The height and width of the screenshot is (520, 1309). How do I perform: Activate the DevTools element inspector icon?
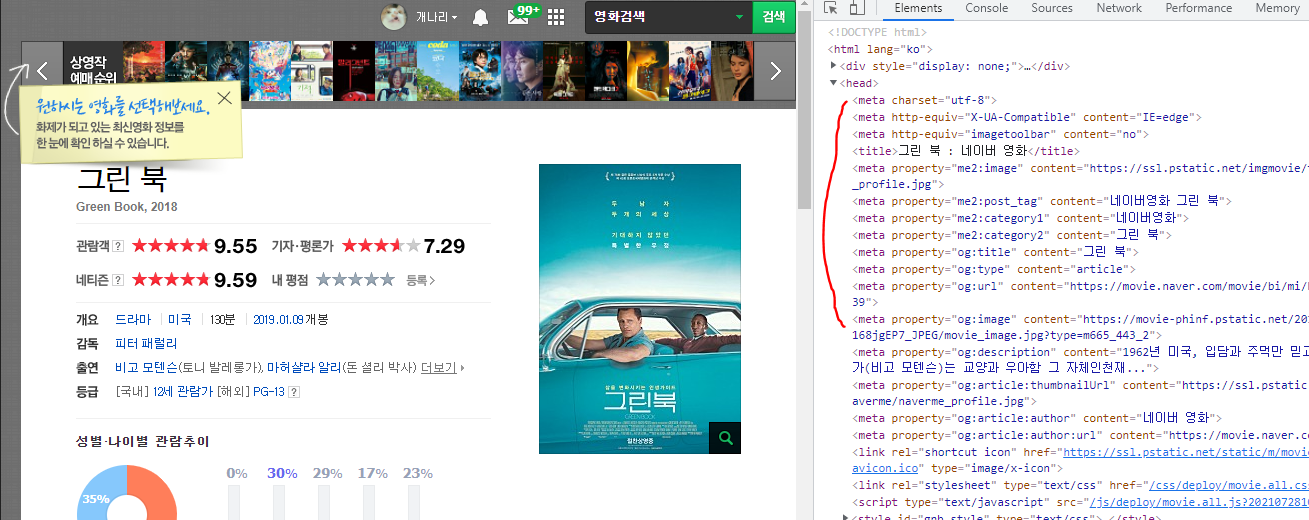pos(831,8)
